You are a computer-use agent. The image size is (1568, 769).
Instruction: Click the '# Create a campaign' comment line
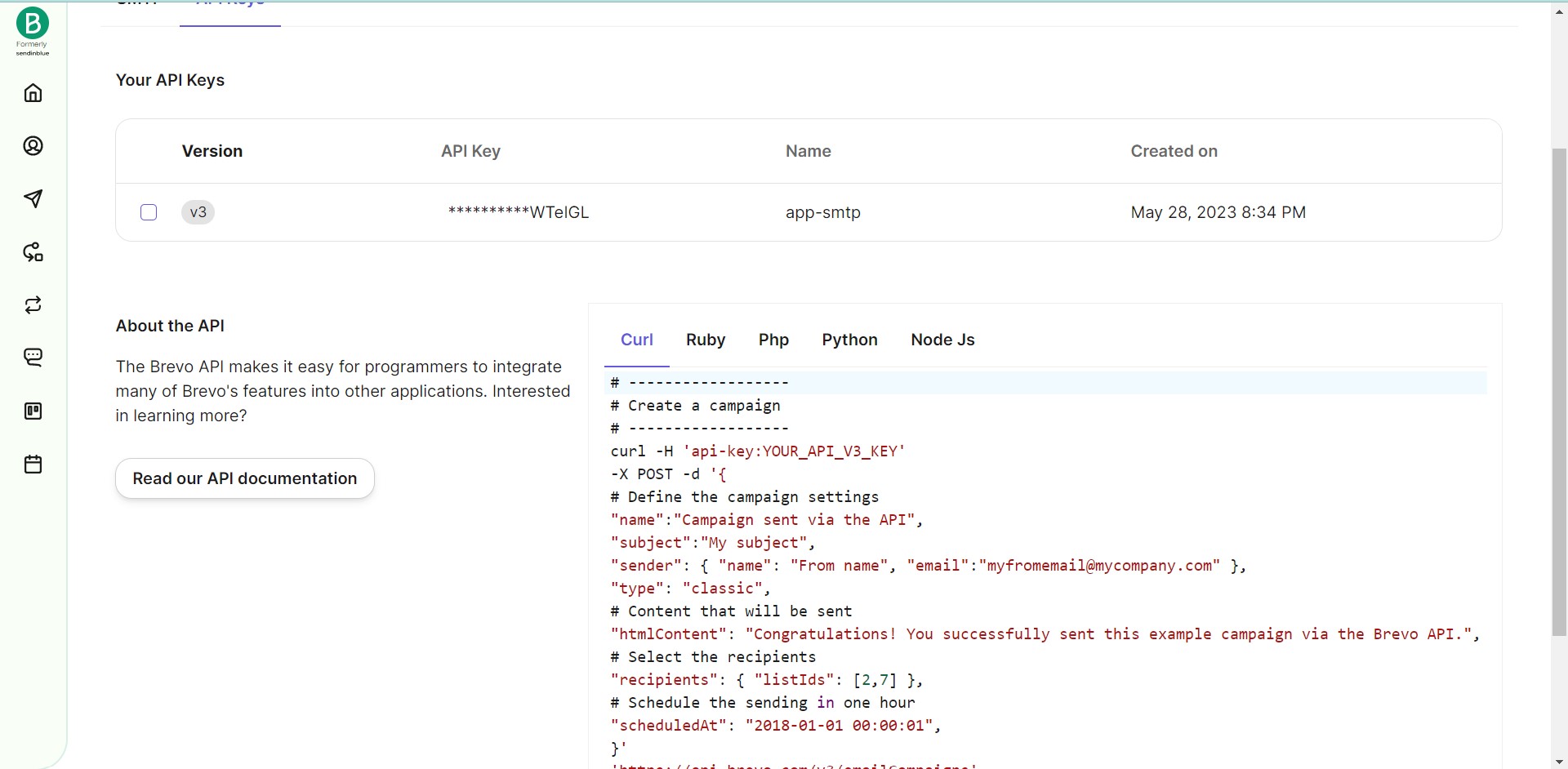[x=696, y=406]
